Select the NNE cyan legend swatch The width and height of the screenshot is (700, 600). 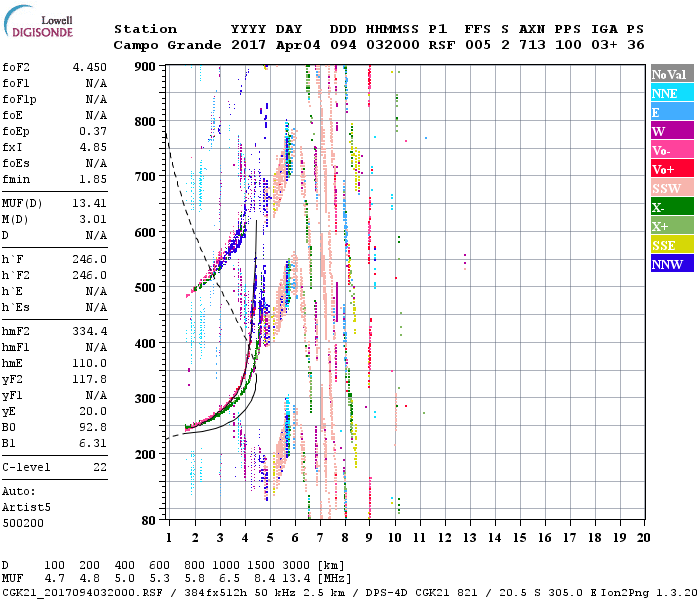pos(672,93)
